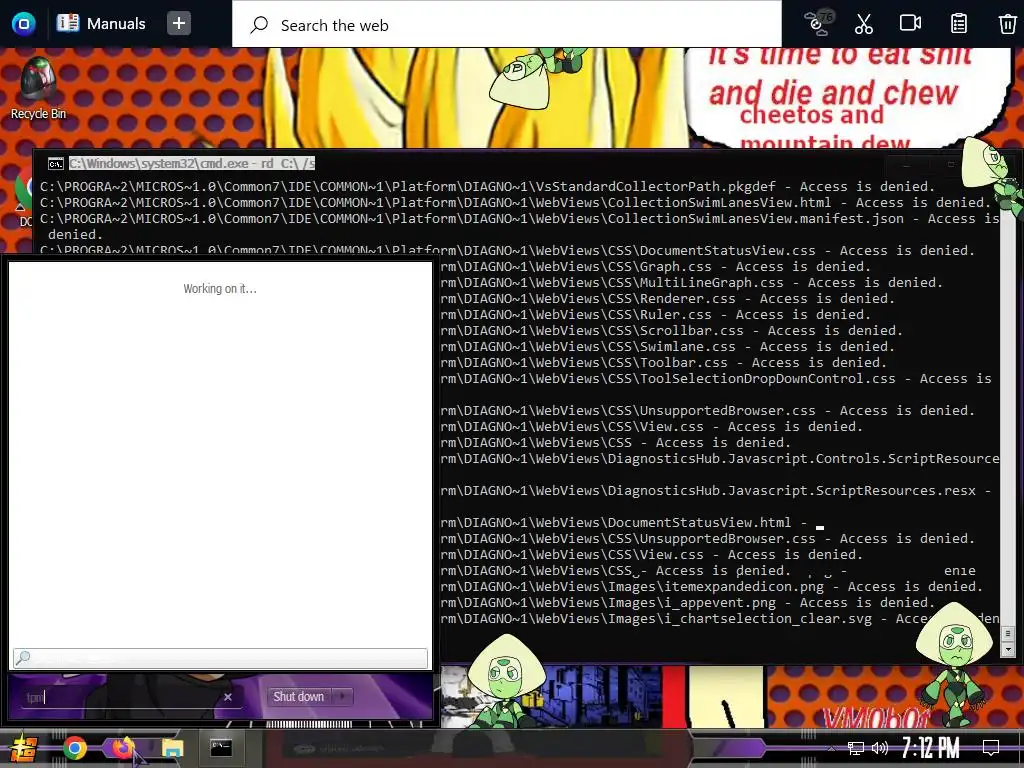This screenshot has width=1024, height=768.
Task: Launch Firefox from the taskbar
Action: coord(123,748)
